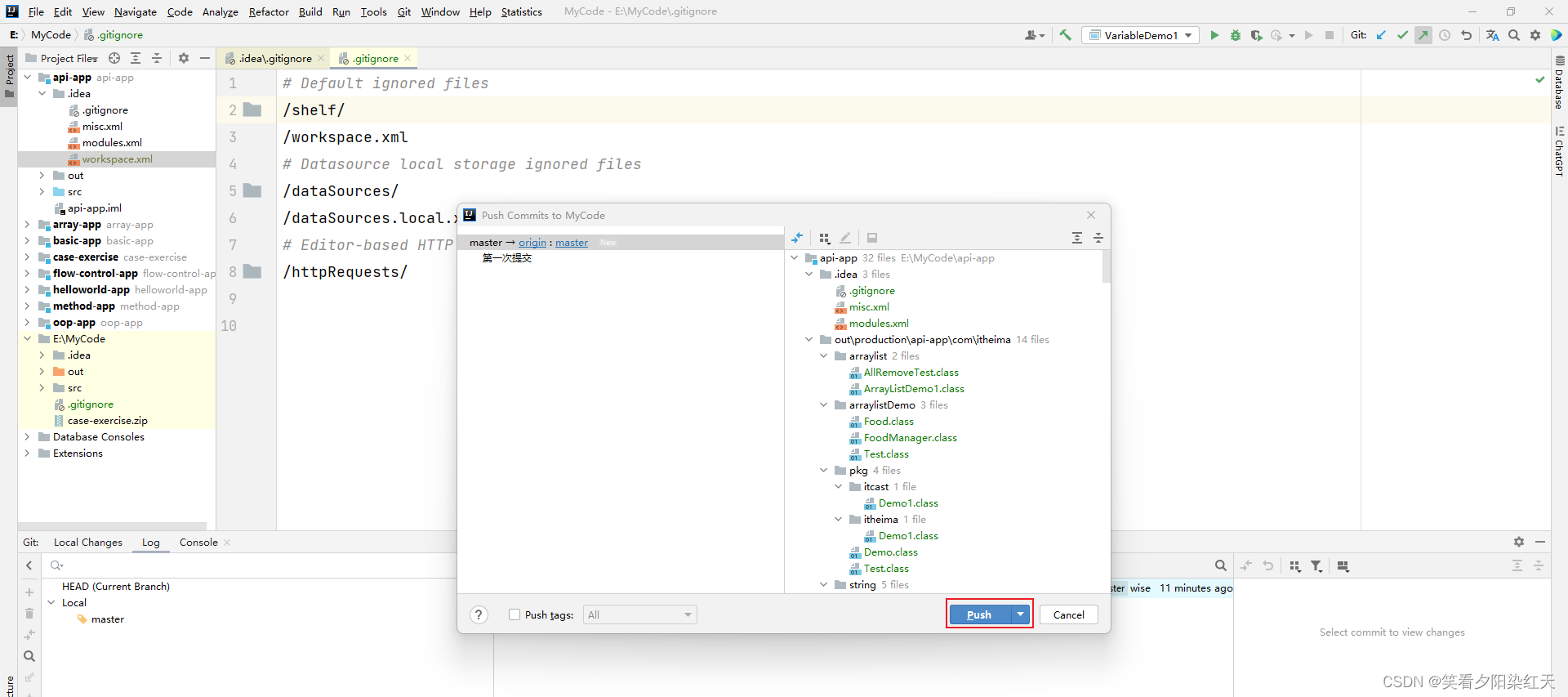Viewport: 1568px width, 697px height.
Task: Click Select Opened File target icon
Action: click(x=114, y=58)
